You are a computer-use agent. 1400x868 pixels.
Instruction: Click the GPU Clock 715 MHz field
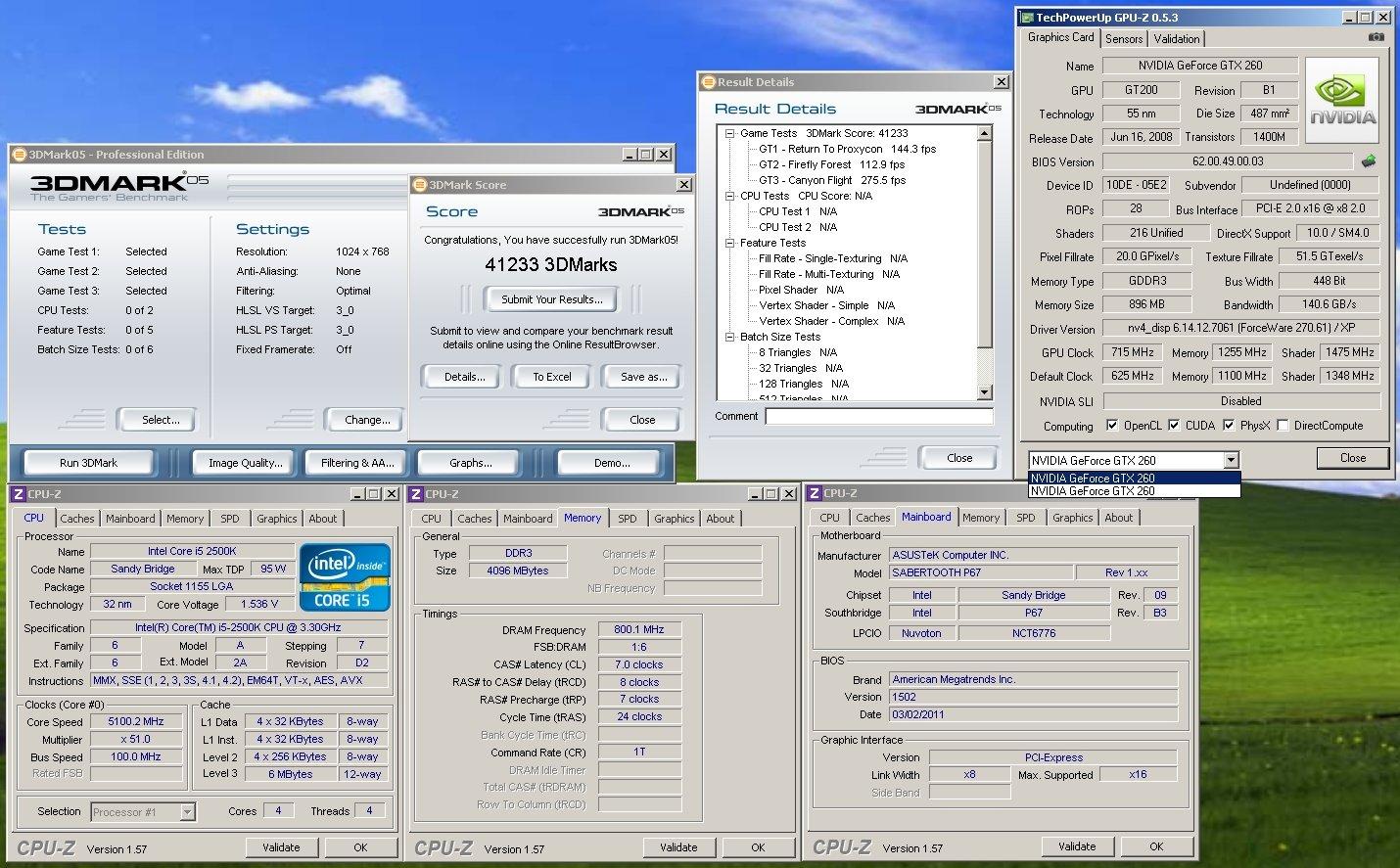[x=1133, y=352]
